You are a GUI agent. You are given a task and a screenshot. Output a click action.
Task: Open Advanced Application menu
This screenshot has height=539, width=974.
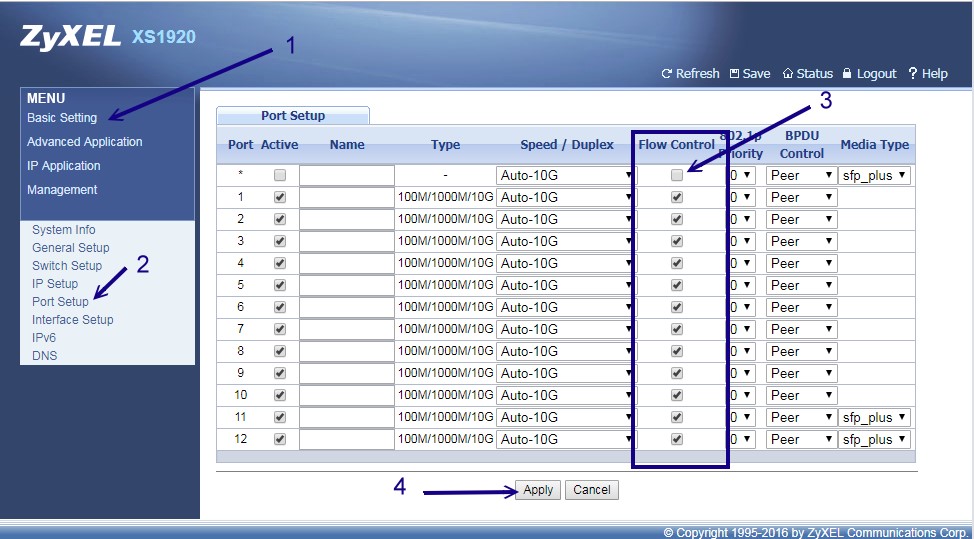click(x=85, y=142)
